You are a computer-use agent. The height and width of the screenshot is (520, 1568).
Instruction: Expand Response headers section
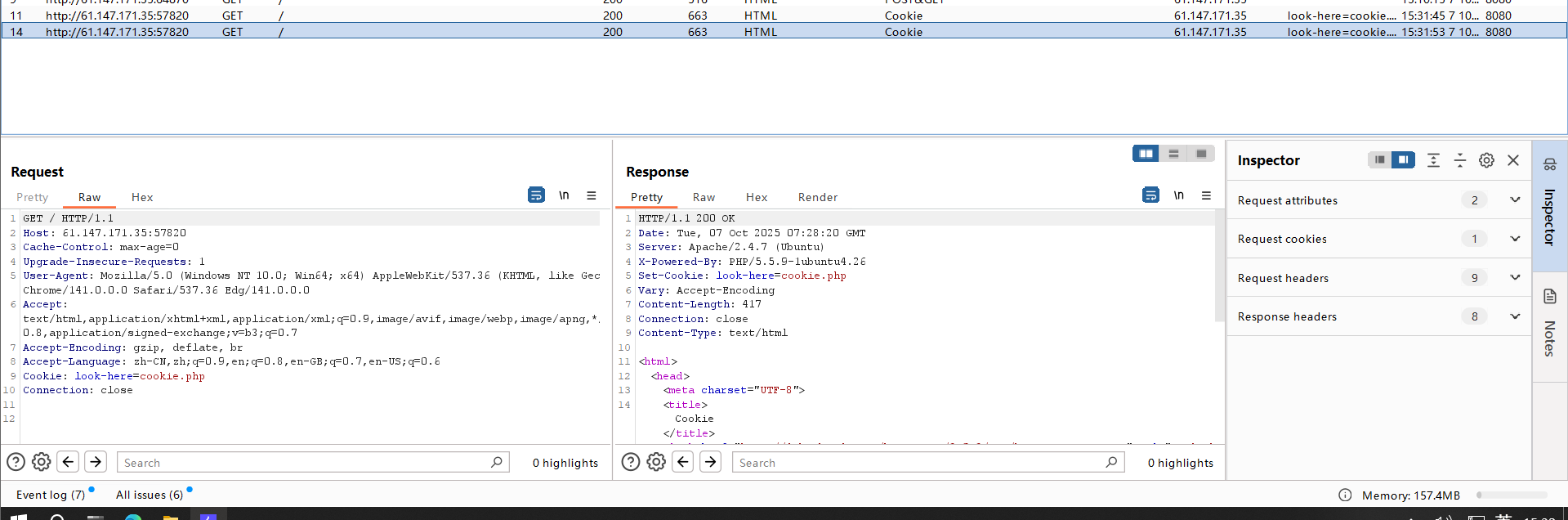pos(1514,316)
